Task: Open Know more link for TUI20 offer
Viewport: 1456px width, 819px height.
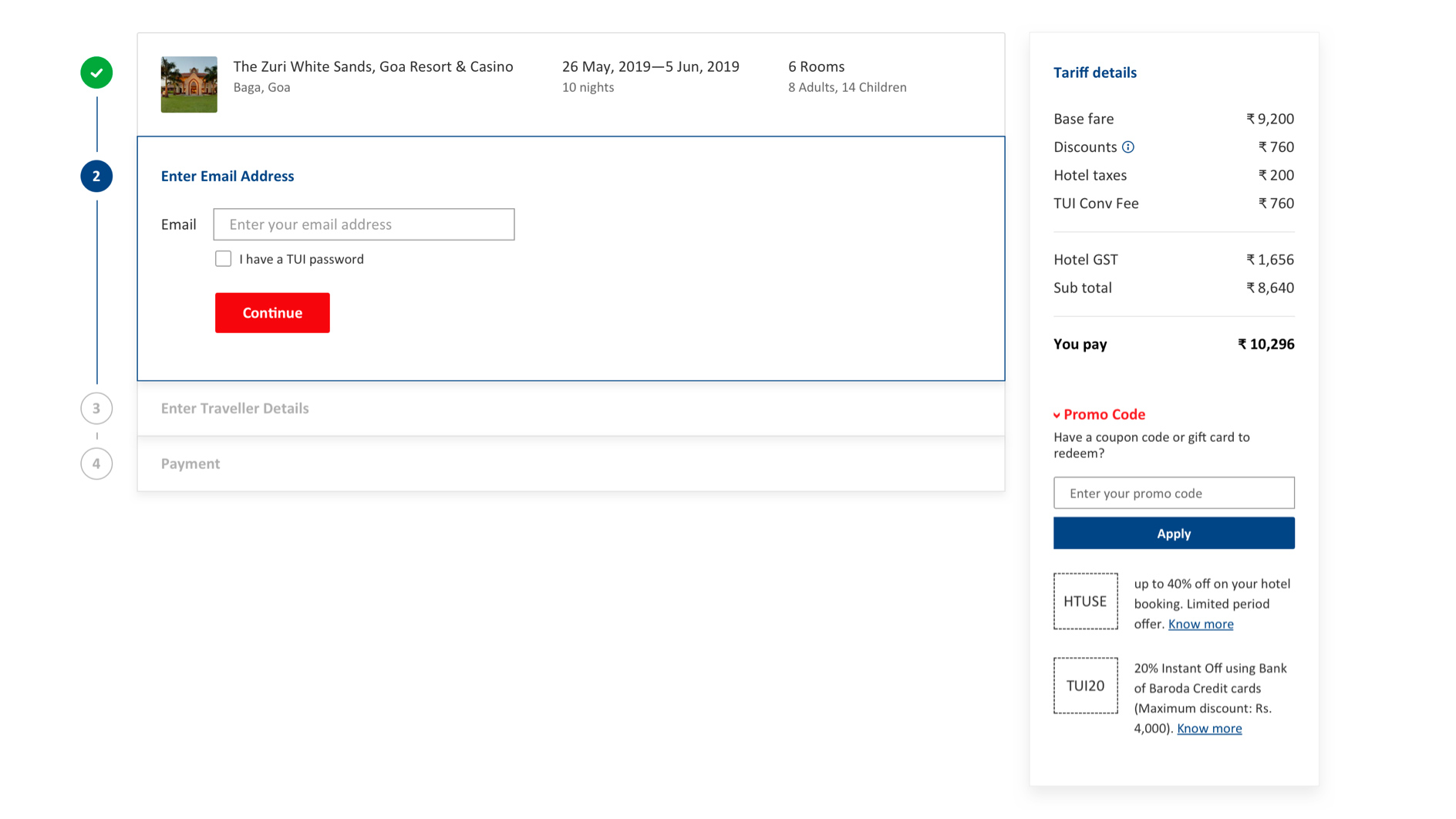Action: coord(1208,728)
